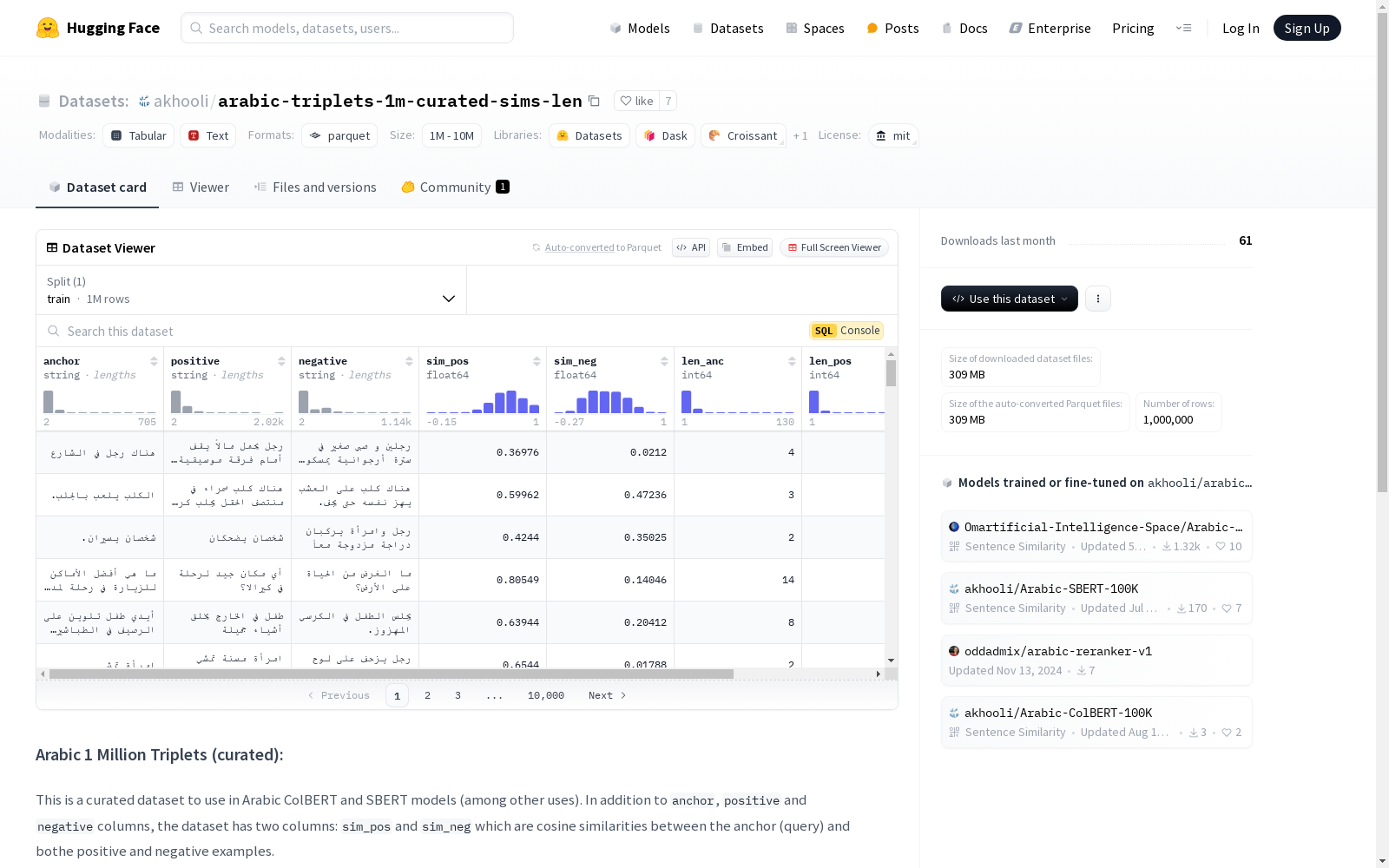Click the sim_neg value 0.47236 cell
1389x868 pixels.
(x=610, y=495)
